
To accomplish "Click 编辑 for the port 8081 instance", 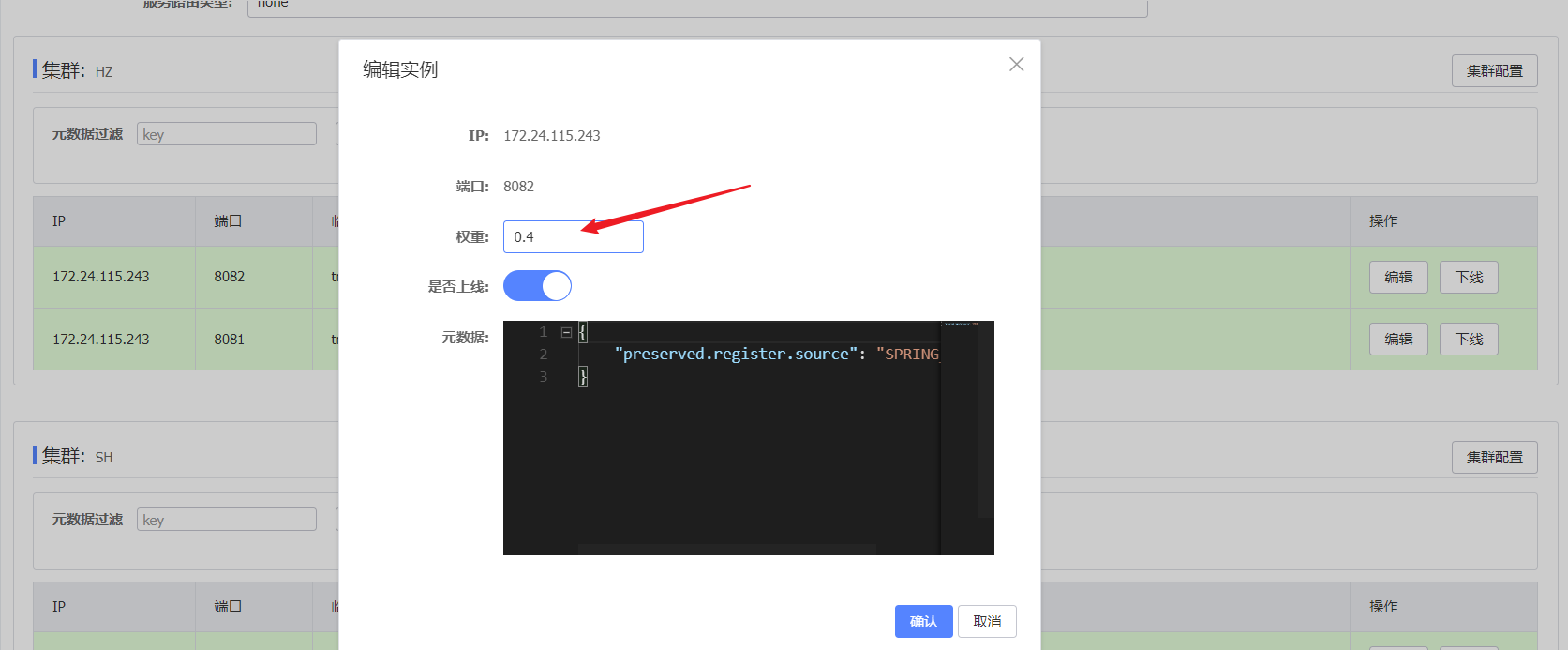I will (1398, 340).
